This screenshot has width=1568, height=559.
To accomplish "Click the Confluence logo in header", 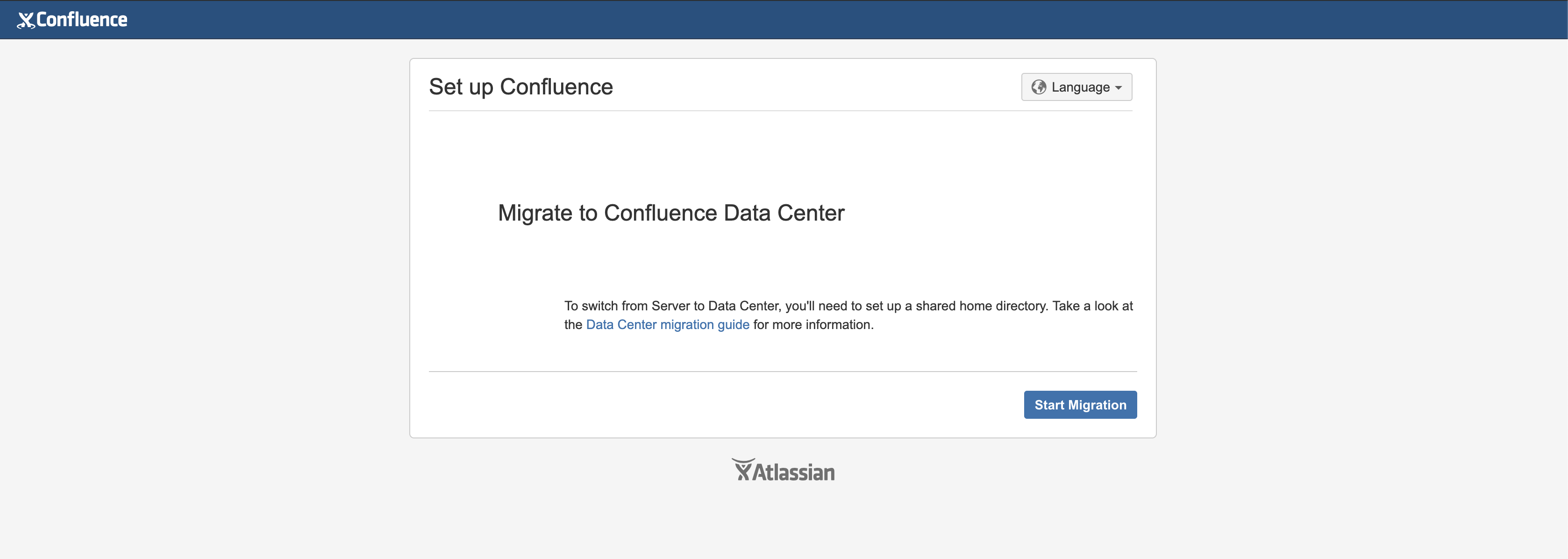I will [72, 20].
